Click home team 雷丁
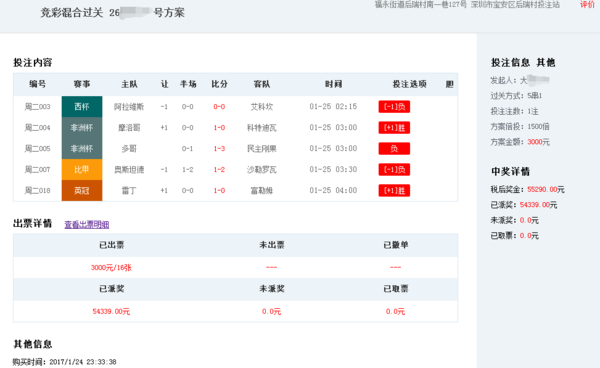The width and height of the screenshot is (600, 368). 129,191
